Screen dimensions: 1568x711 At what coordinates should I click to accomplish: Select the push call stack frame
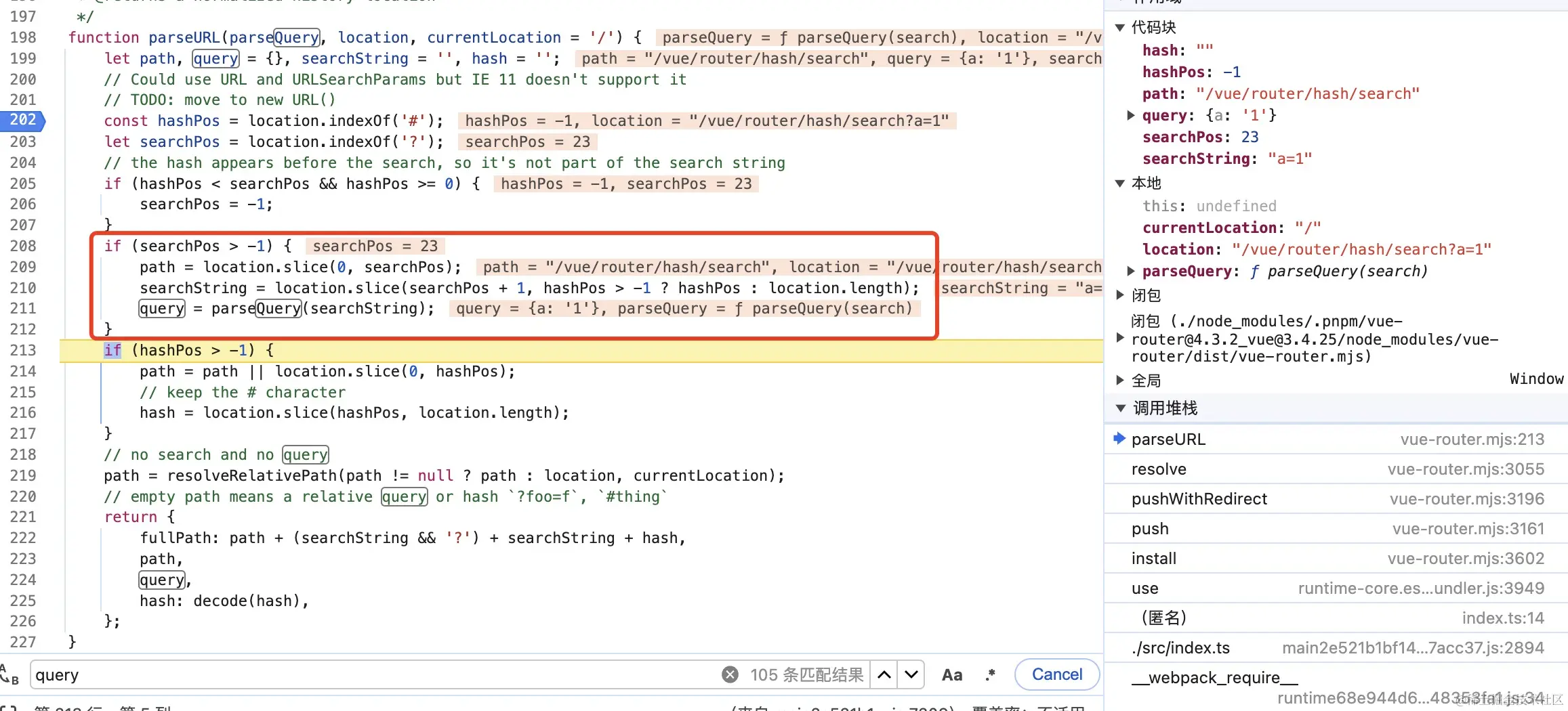coord(1336,529)
